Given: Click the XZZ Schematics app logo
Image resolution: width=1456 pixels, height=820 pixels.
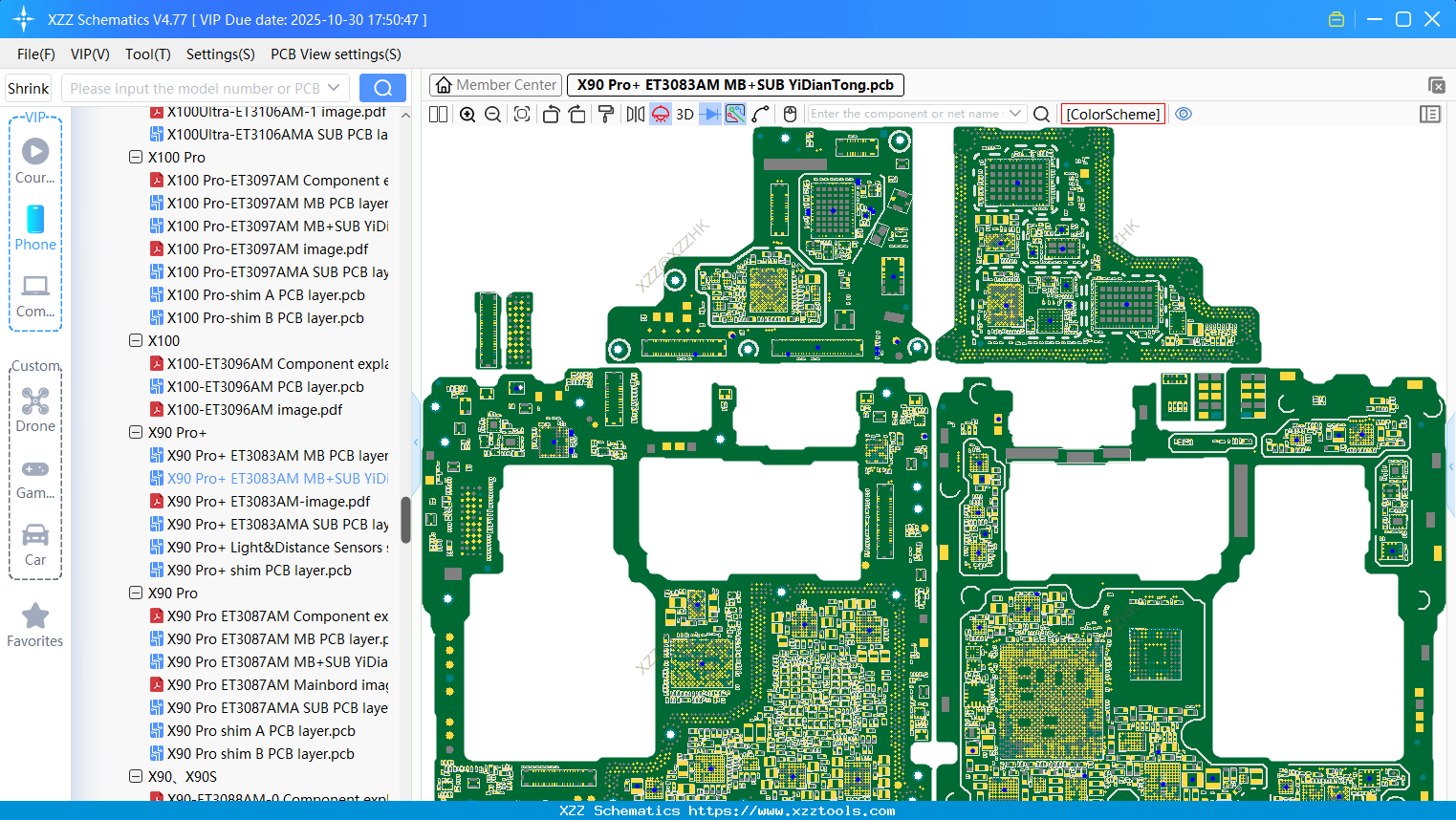Looking at the screenshot, I should [23, 19].
